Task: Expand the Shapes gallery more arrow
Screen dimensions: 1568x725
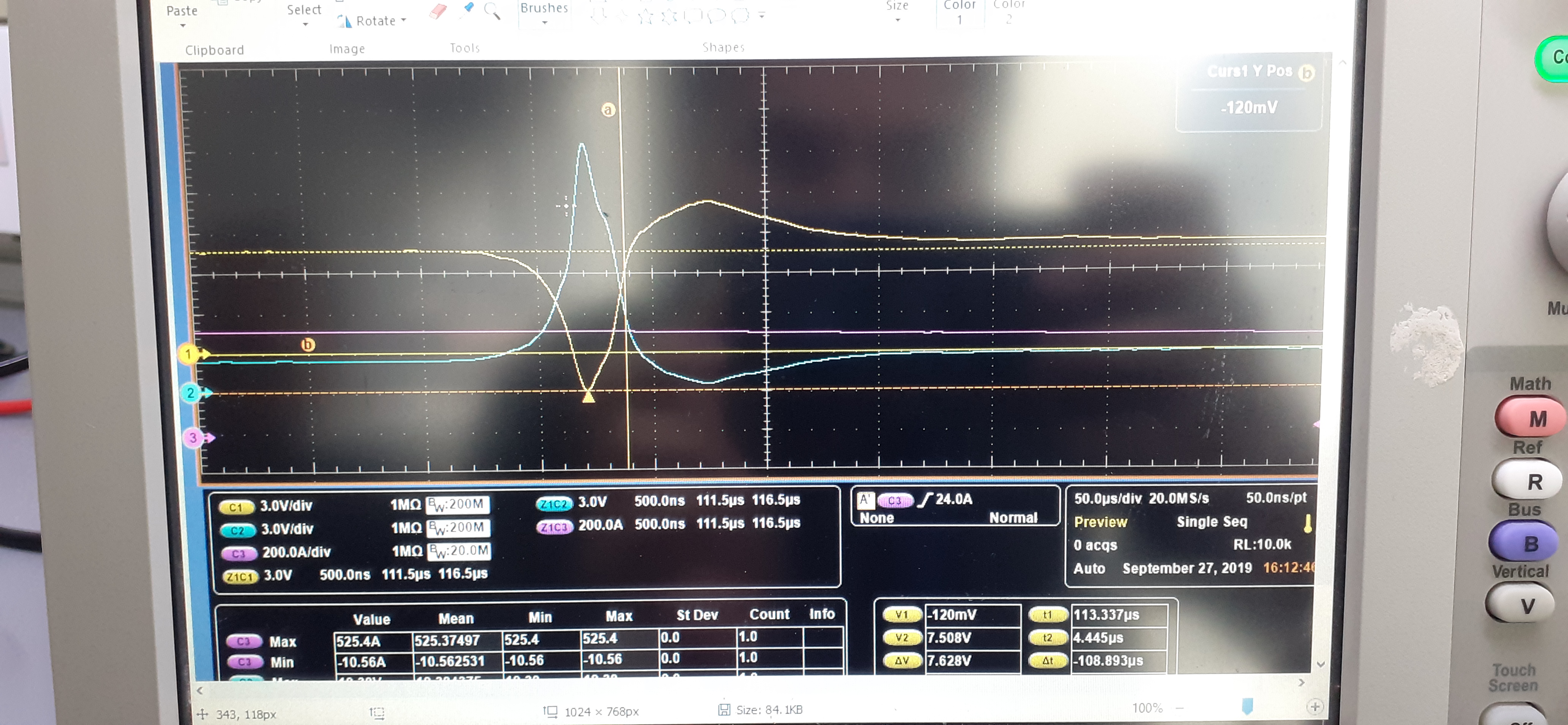Action: [762, 15]
